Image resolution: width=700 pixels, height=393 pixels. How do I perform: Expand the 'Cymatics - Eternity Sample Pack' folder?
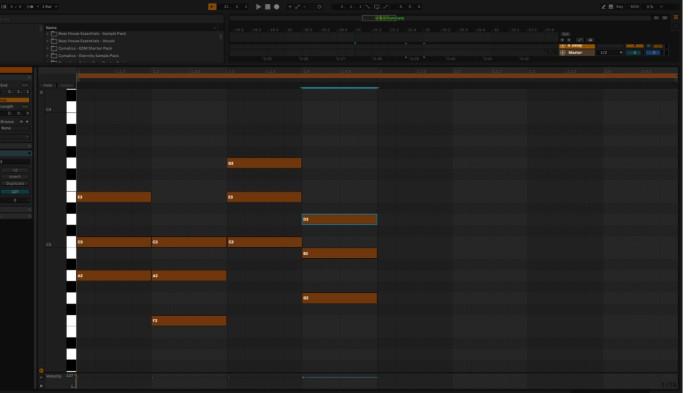tap(47, 56)
